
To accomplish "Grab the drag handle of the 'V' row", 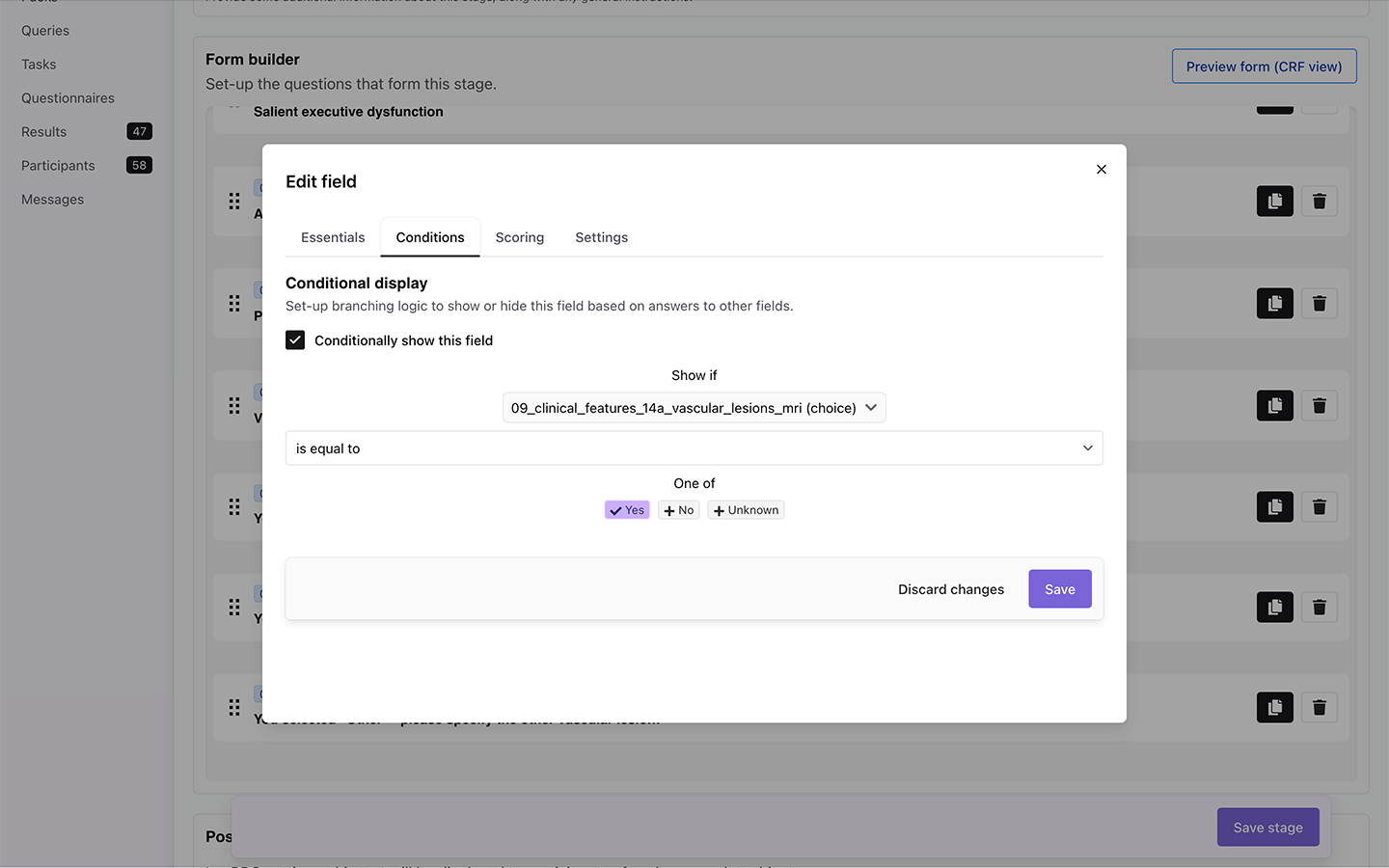I will click(234, 406).
